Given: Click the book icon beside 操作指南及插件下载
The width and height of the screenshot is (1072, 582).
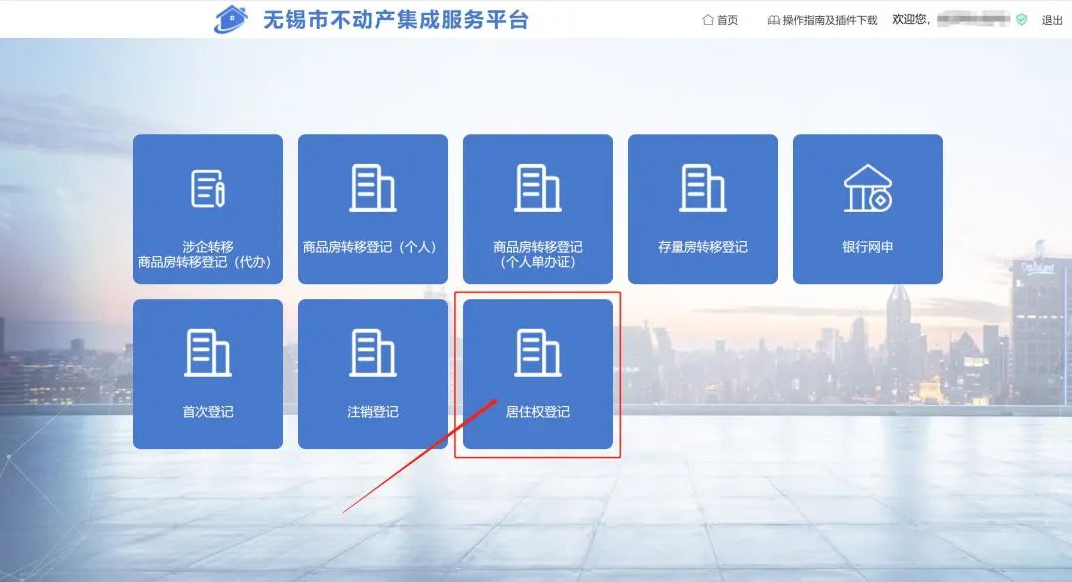Looking at the screenshot, I should [x=773, y=21].
